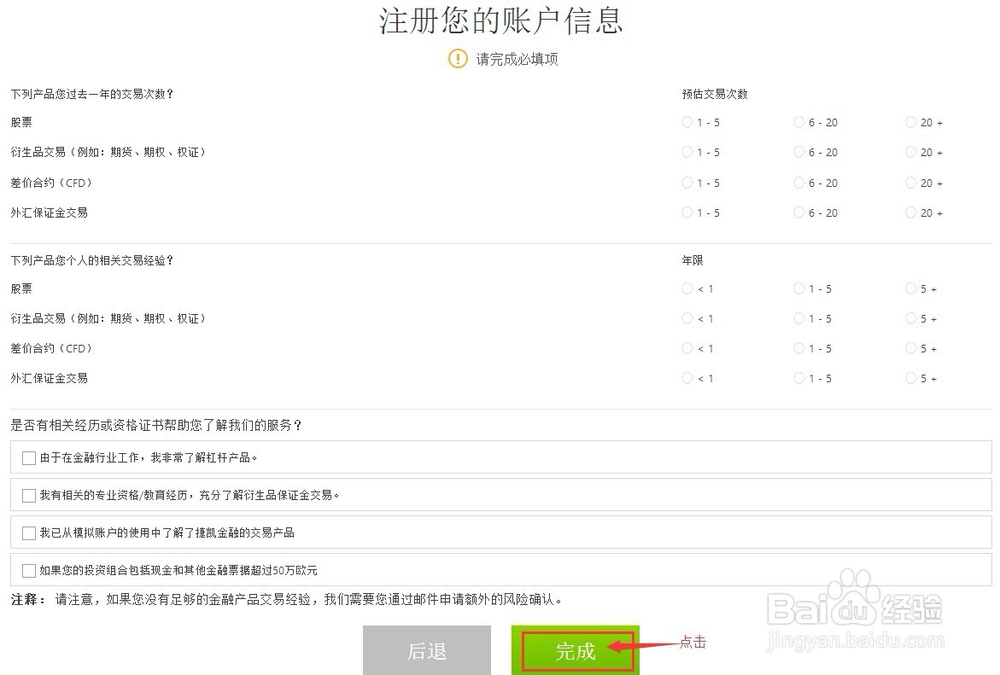Check the 由于在金融行业工作 checkbox
This screenshot has height=675, width=1000.
coord(29,458)
